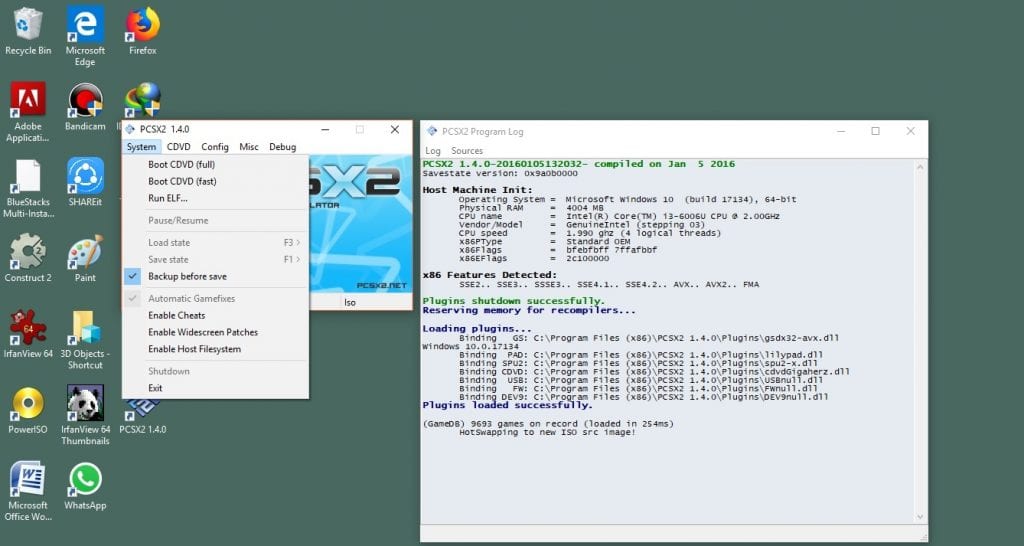Click 'Plugins loaded successfully.' log line

507,405
